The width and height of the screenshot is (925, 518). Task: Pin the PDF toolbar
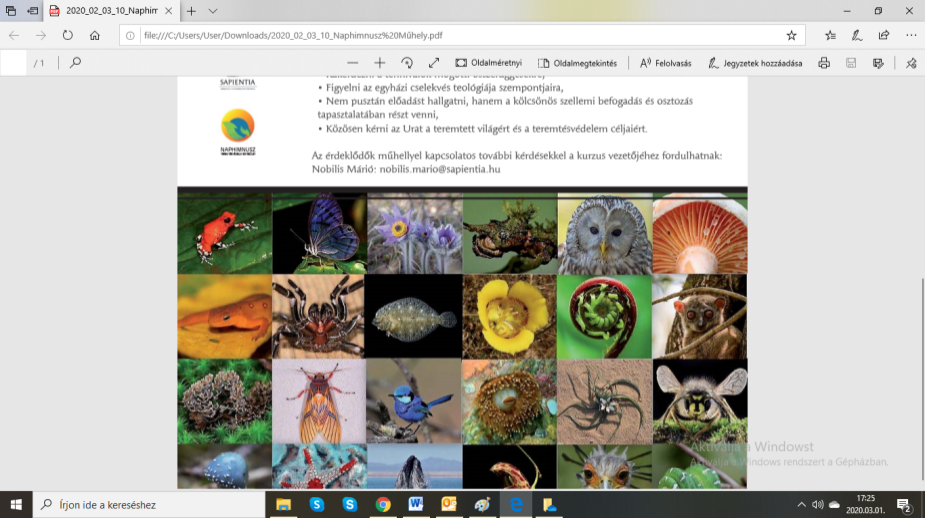911,63
